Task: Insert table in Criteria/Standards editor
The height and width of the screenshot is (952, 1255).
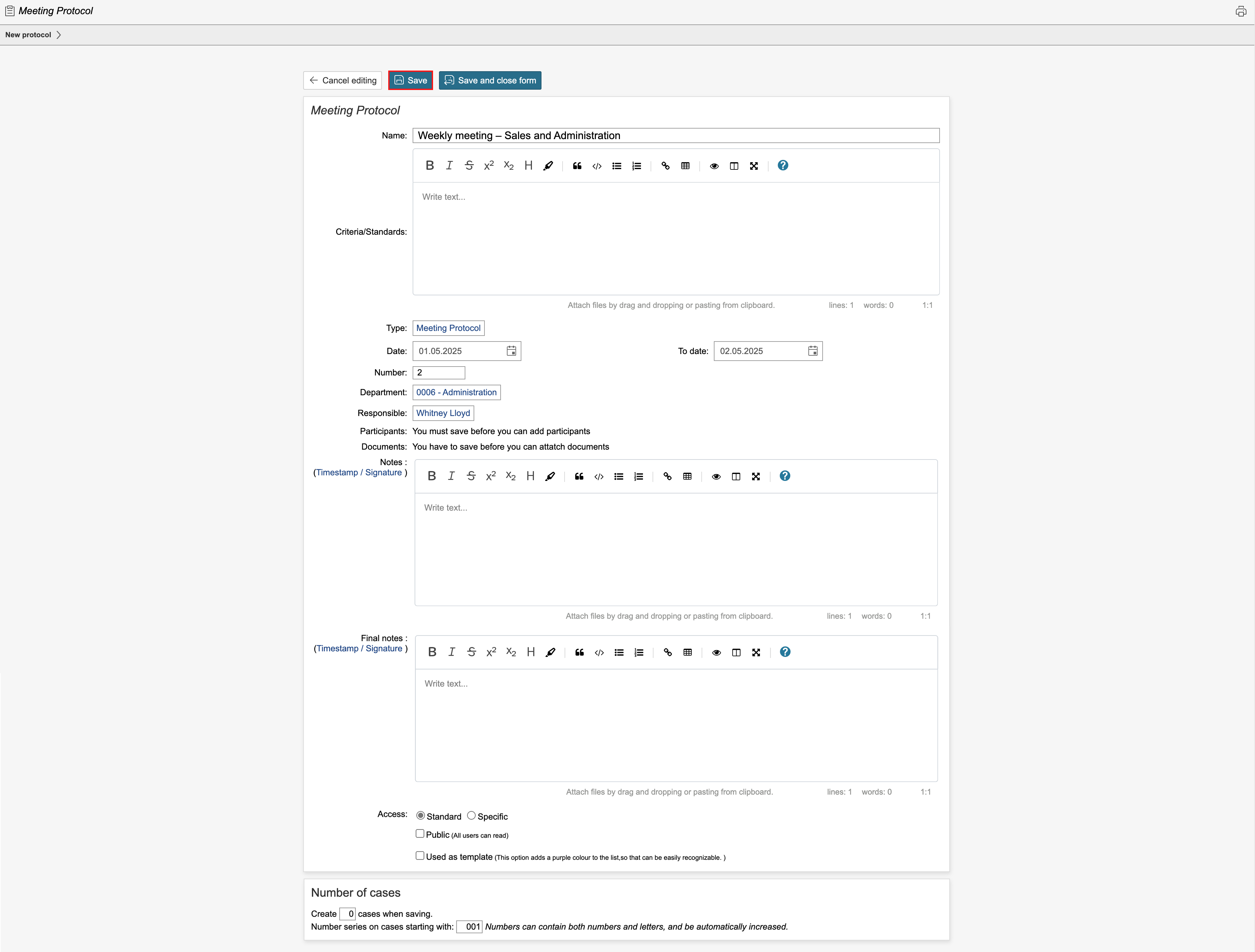Action: 686,166
